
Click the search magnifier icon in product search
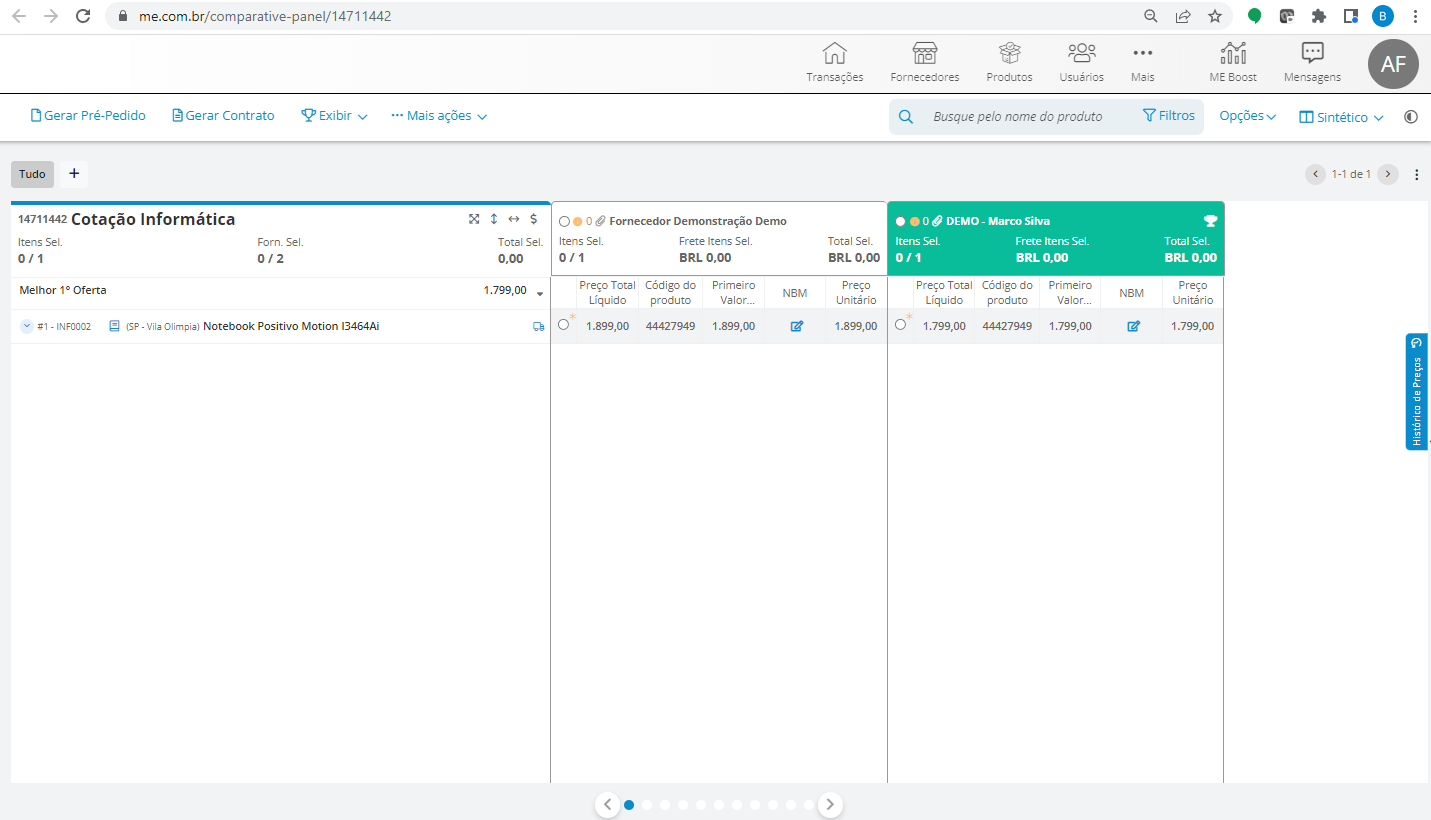click(x=905, y=117)
